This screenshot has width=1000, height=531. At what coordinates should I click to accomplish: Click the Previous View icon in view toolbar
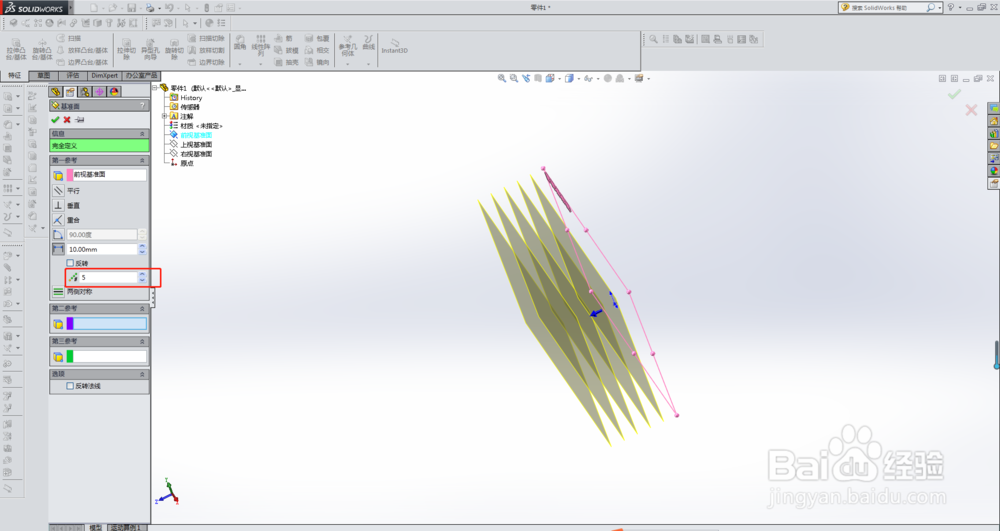[526, 78]
